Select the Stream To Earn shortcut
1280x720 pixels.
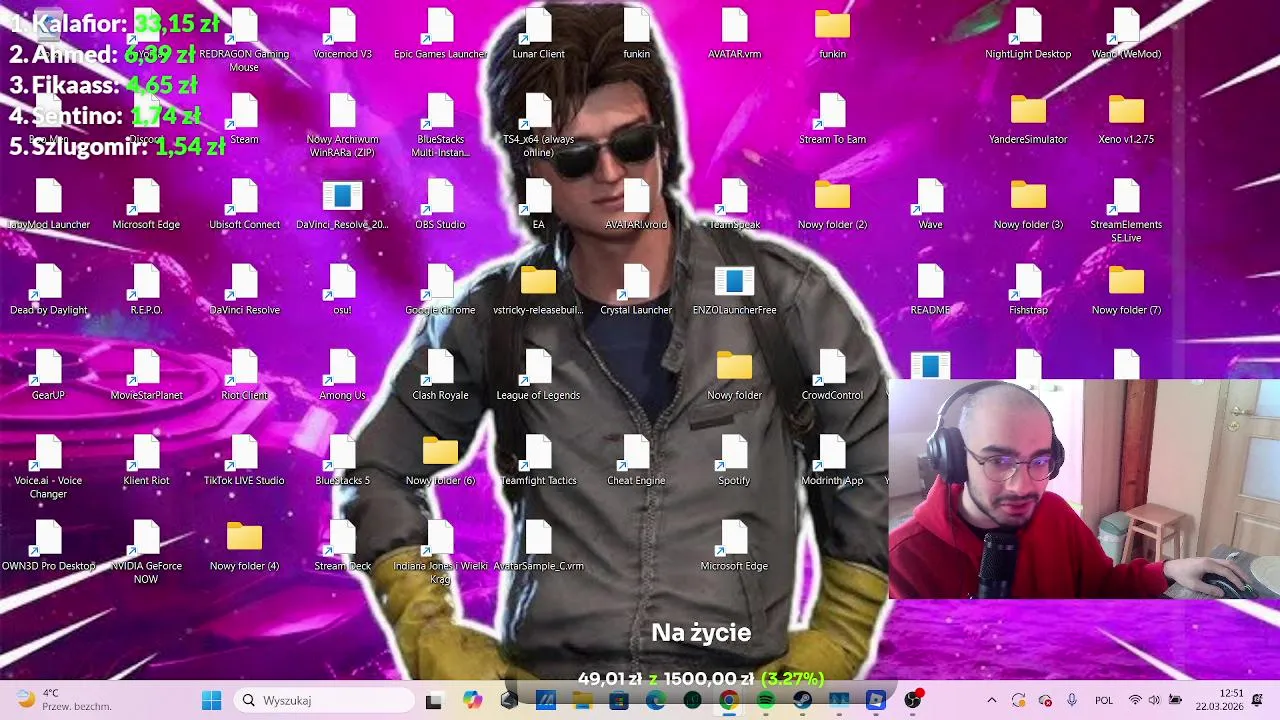click(832, 120)
